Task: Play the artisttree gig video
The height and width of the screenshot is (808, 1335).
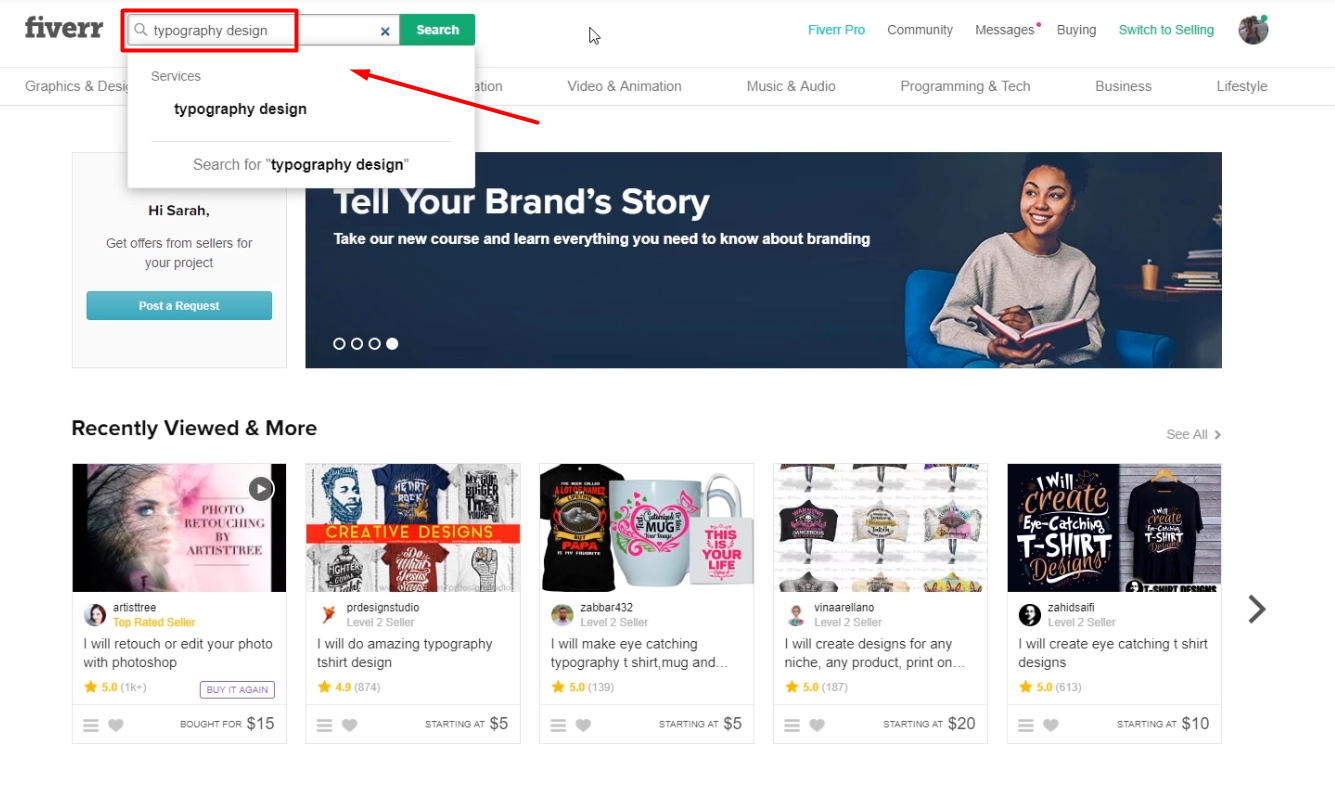Action: (260, 488)
